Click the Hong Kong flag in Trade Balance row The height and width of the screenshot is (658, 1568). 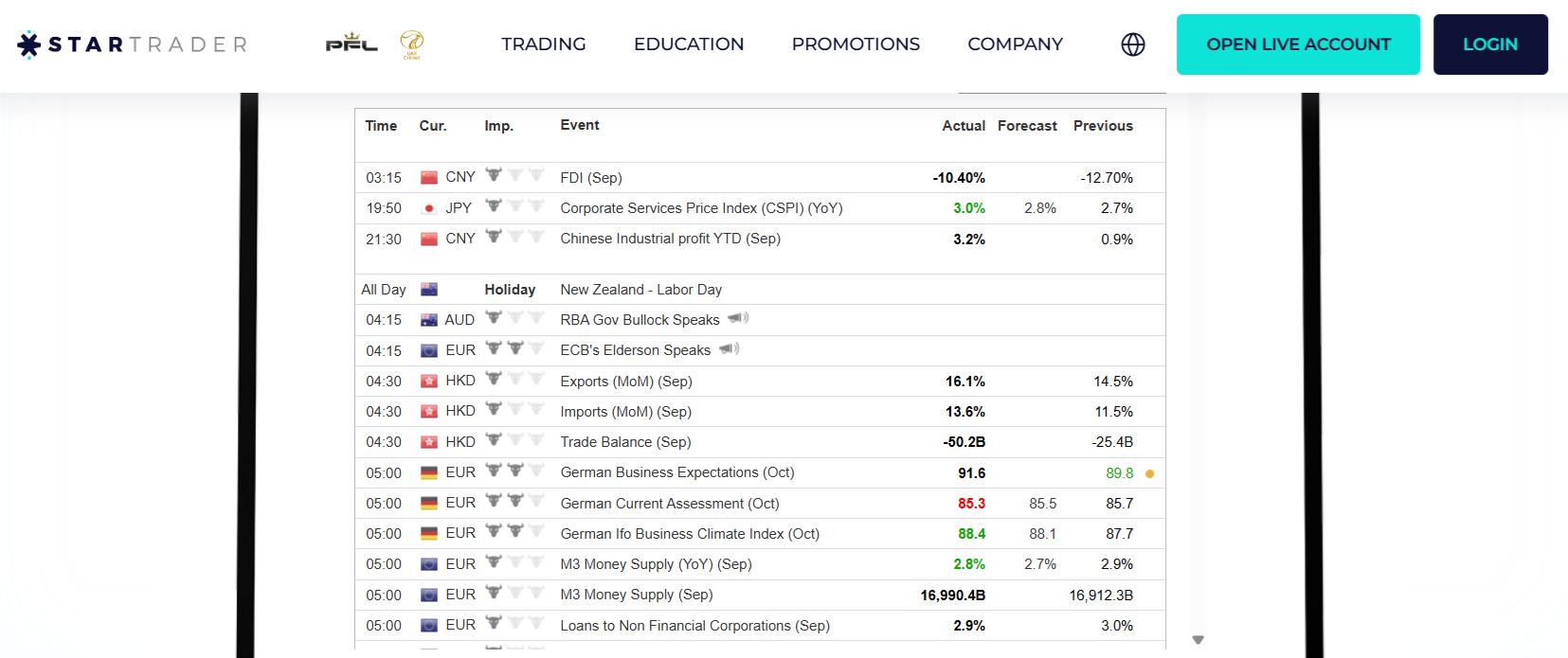coord(429,442)
